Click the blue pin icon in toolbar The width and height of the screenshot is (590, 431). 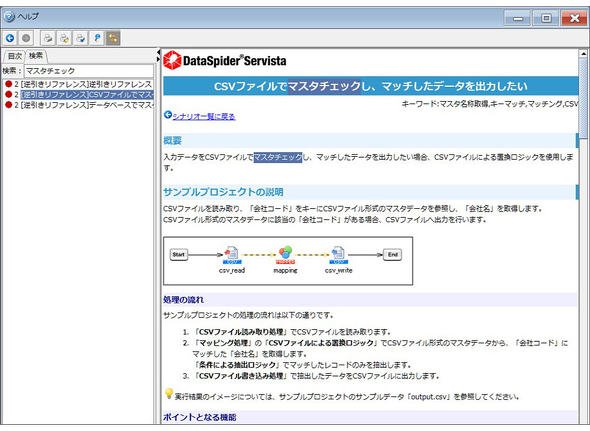click(97, 38)
